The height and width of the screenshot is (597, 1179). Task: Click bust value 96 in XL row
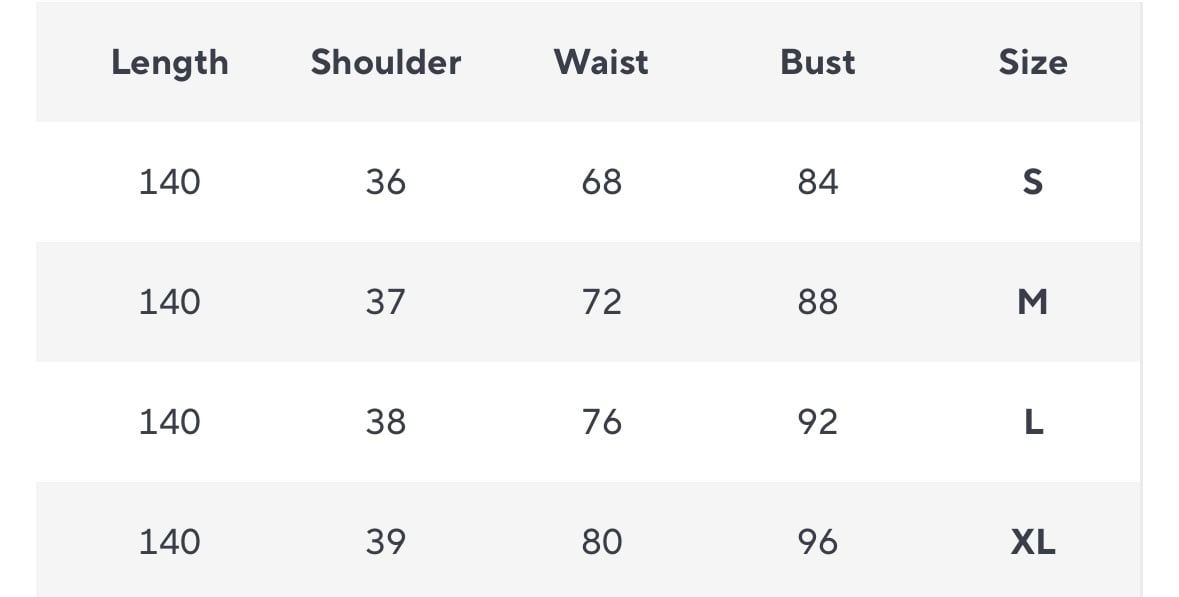817,542
